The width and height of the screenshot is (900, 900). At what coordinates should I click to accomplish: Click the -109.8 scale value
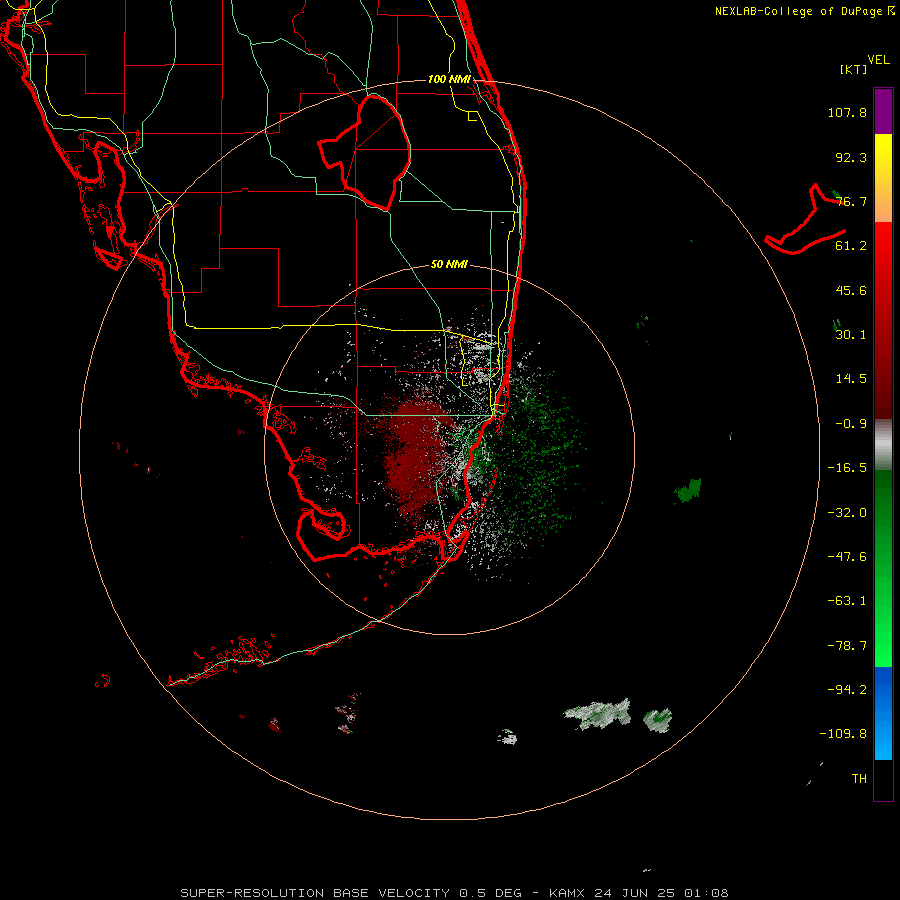(844, 734)
